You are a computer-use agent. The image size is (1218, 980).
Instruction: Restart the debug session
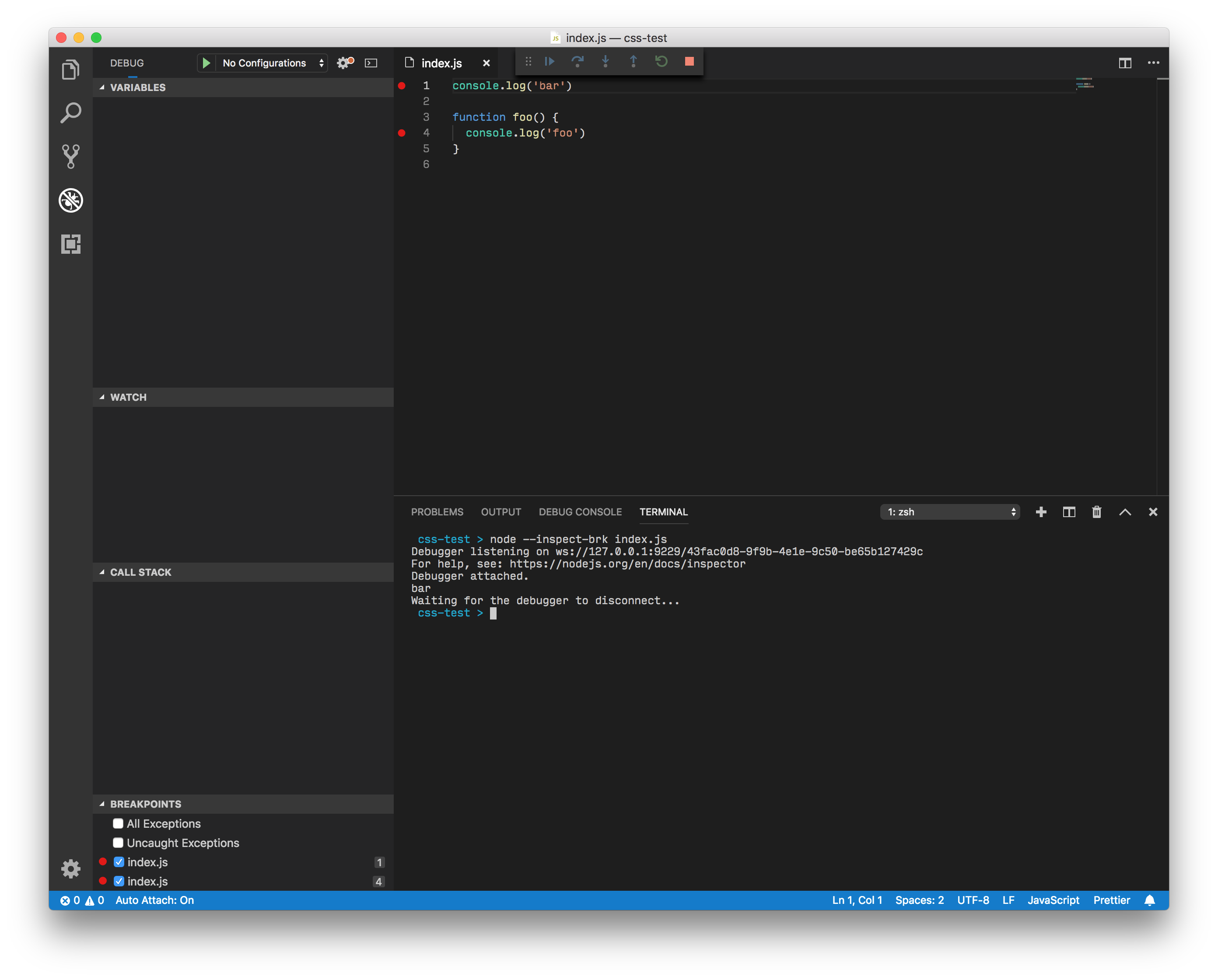click(661, 61)
